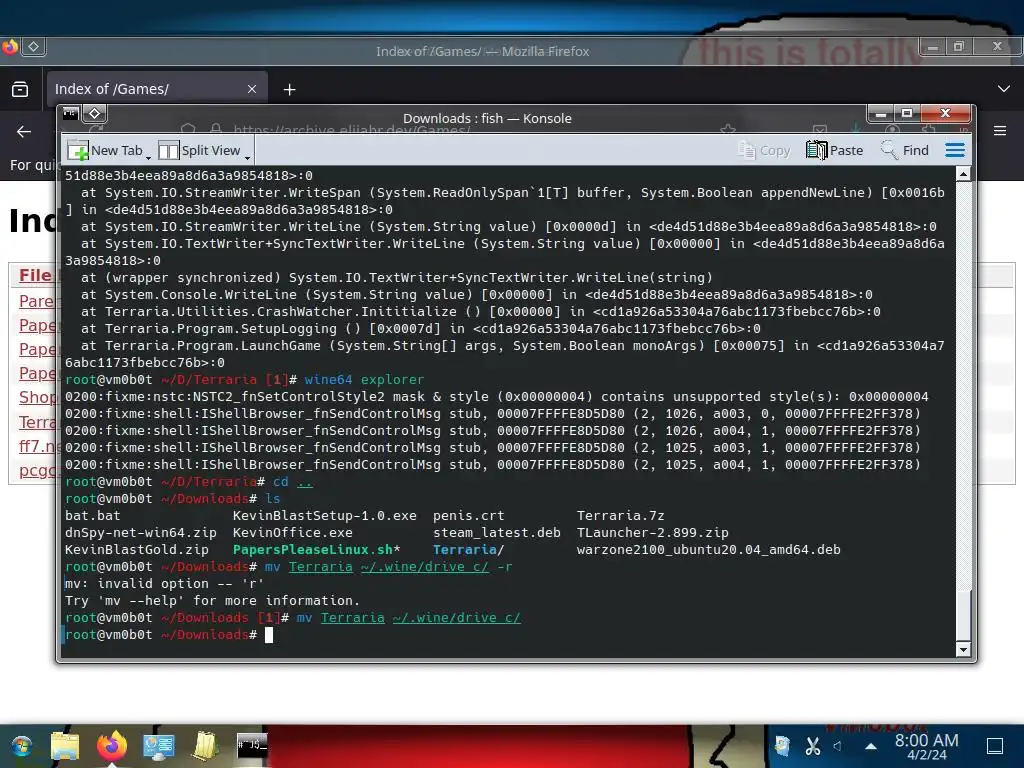
Task: Click 'mv: invalid option' error line
Action: (x=164, y=584)
